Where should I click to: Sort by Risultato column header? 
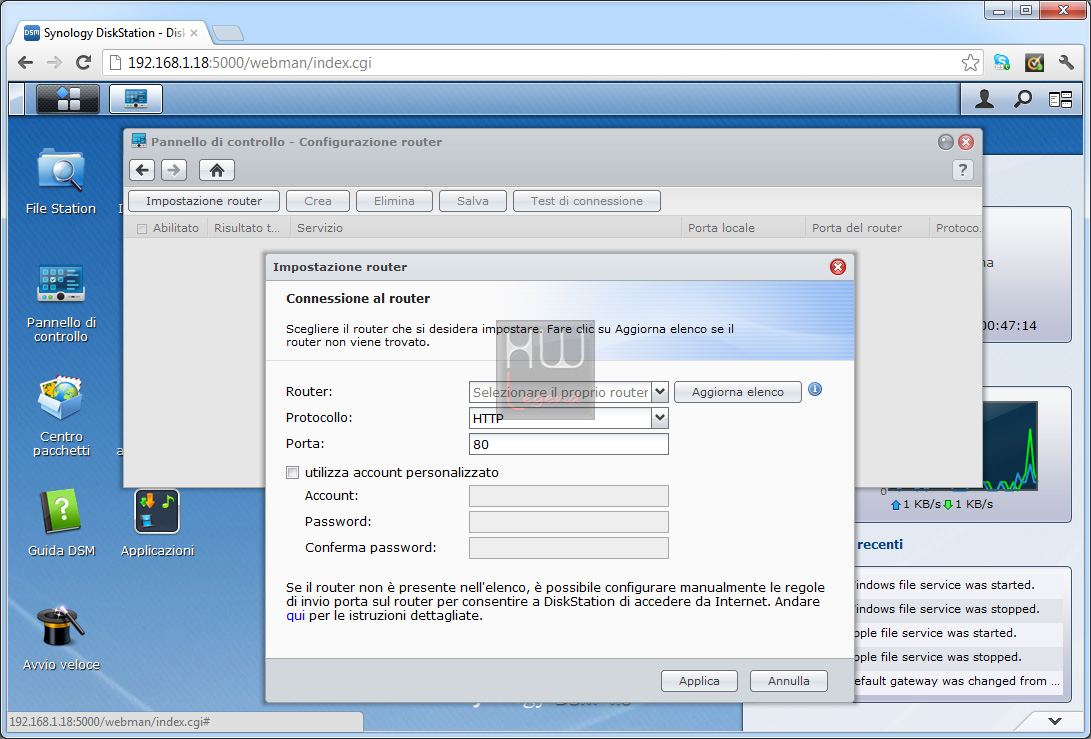coord(248,228)
